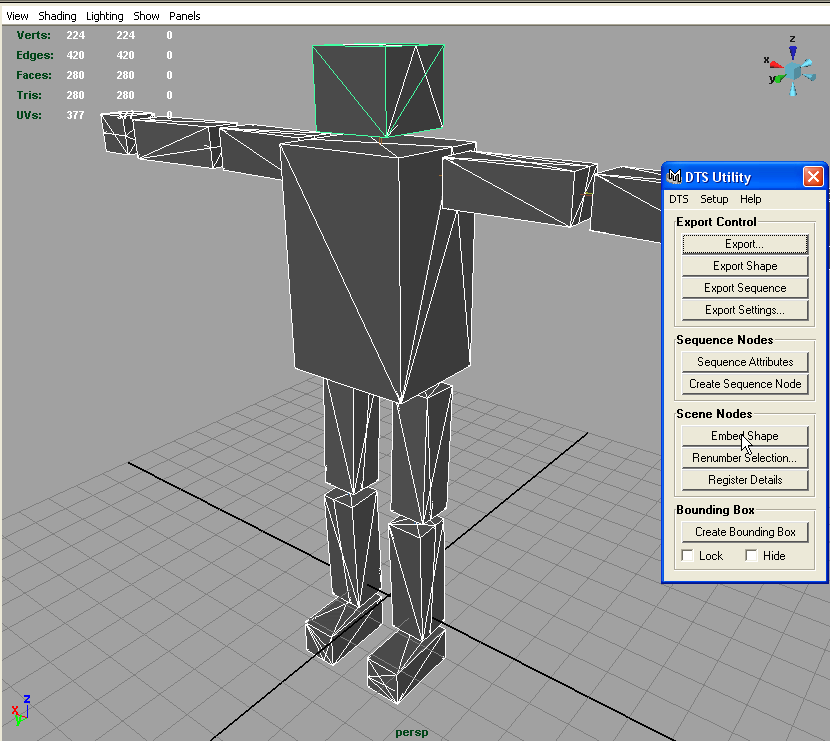Open the Show menu in viewport
The image size is (830, 741).
coord(146,16)
